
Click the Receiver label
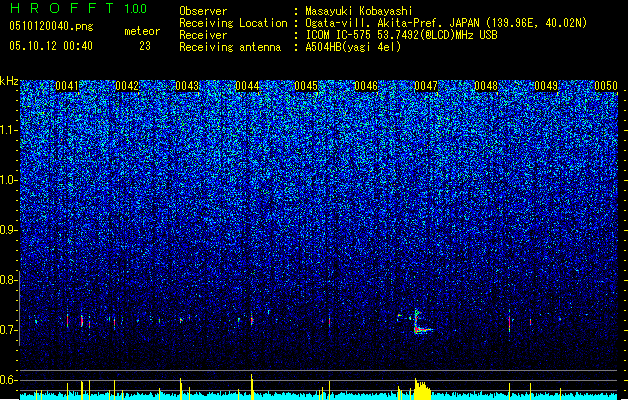[203, 35]
